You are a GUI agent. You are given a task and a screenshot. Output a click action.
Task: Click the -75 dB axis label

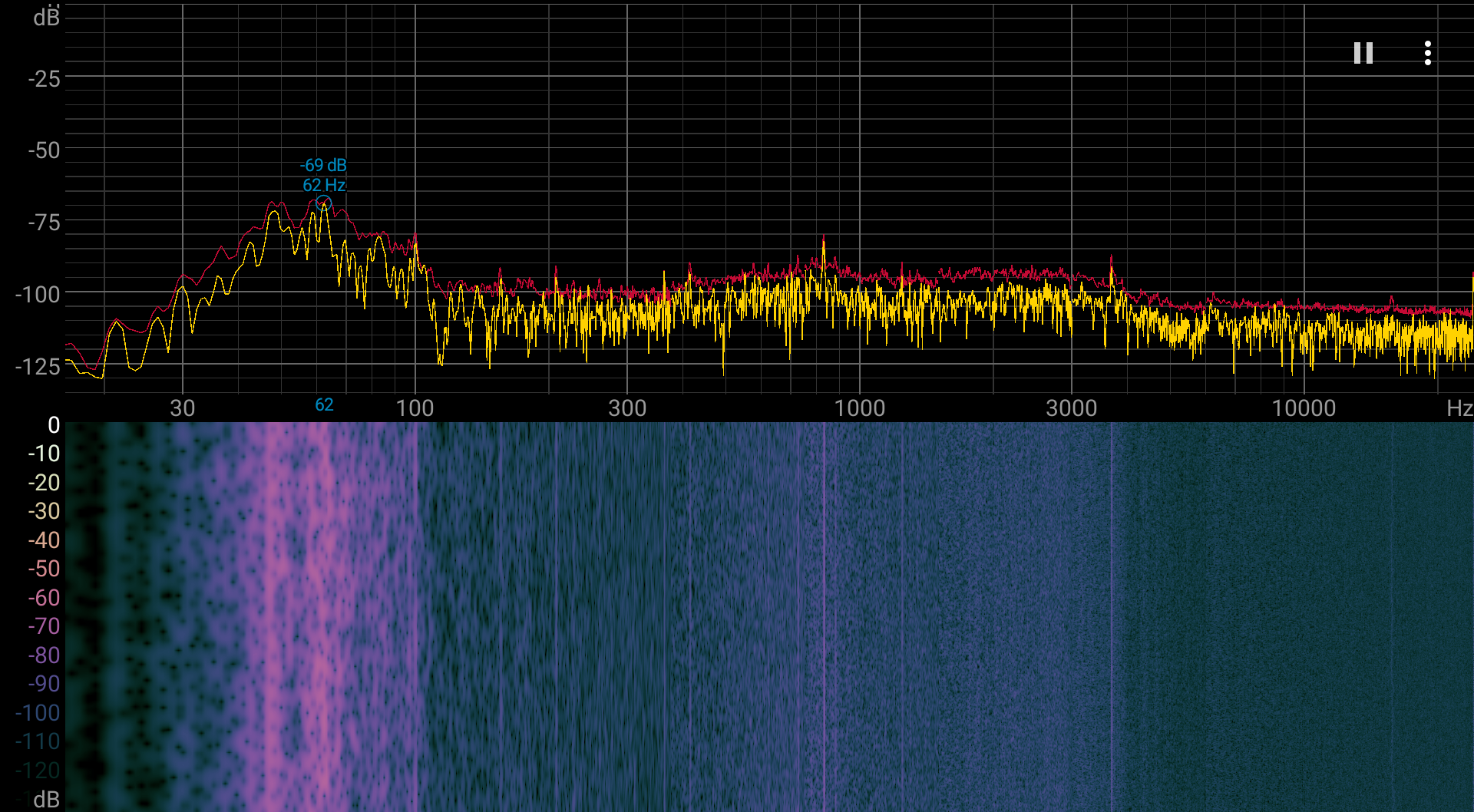44,223
